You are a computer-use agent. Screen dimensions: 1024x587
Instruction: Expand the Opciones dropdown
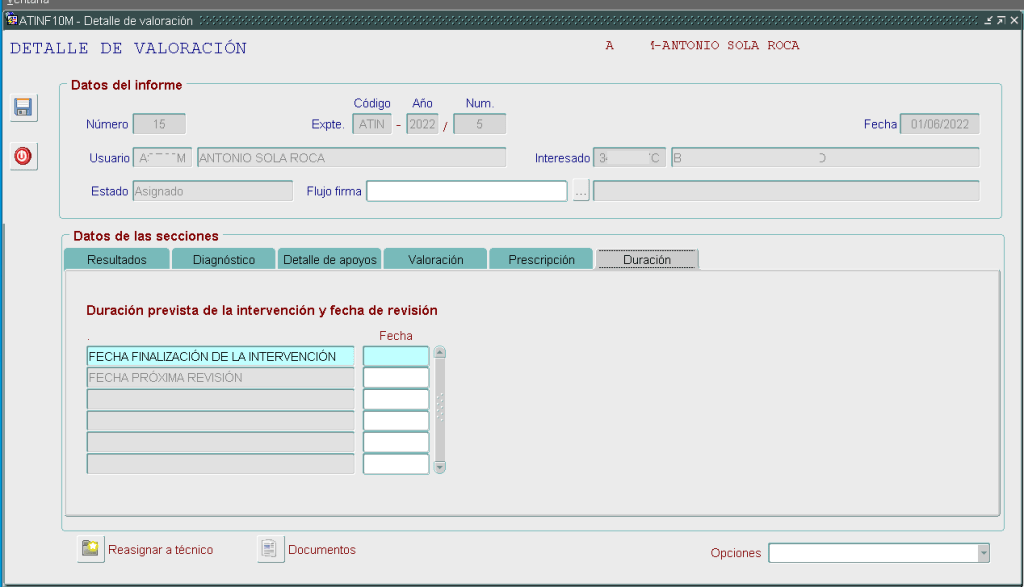pos(982,553)
